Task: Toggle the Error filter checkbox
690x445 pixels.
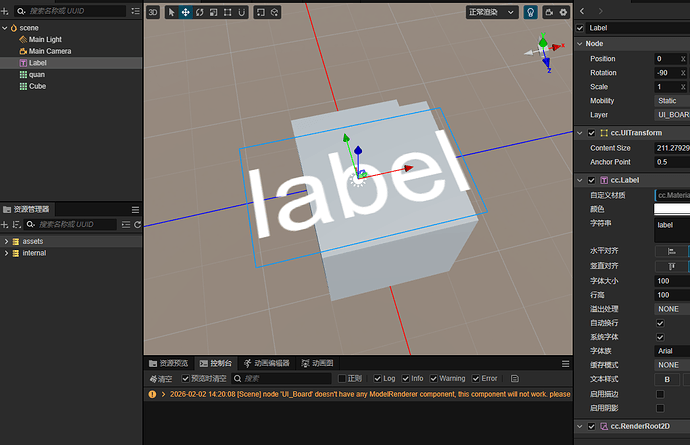Action: pos(476,379)
